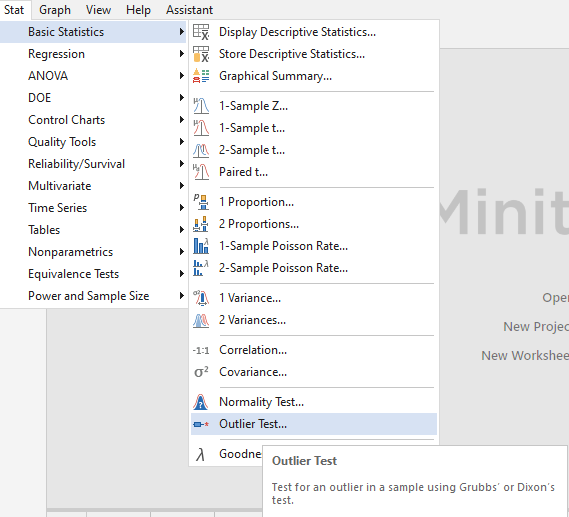Click the Outlier Test icon

coord(201,424)
